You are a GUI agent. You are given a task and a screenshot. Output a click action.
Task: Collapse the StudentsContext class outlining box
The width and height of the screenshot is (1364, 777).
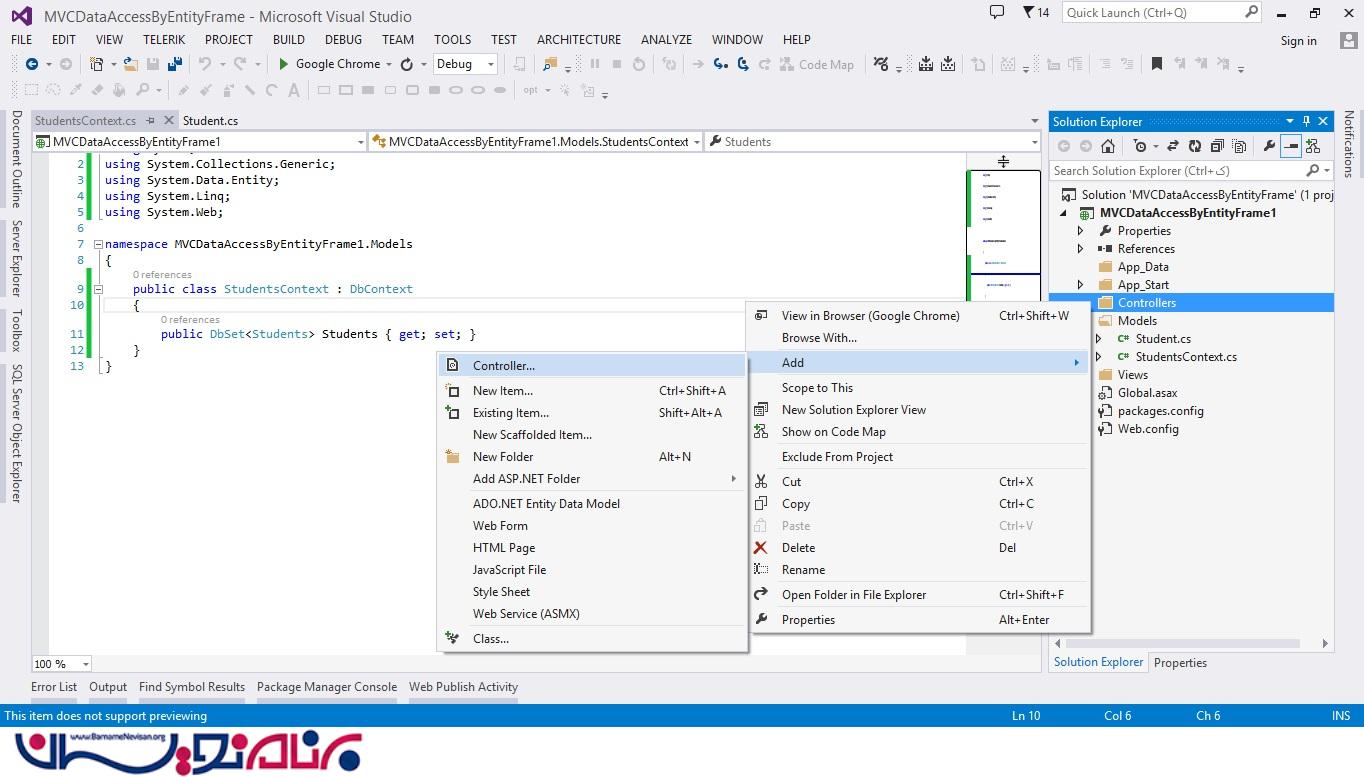tap(98, 289)
